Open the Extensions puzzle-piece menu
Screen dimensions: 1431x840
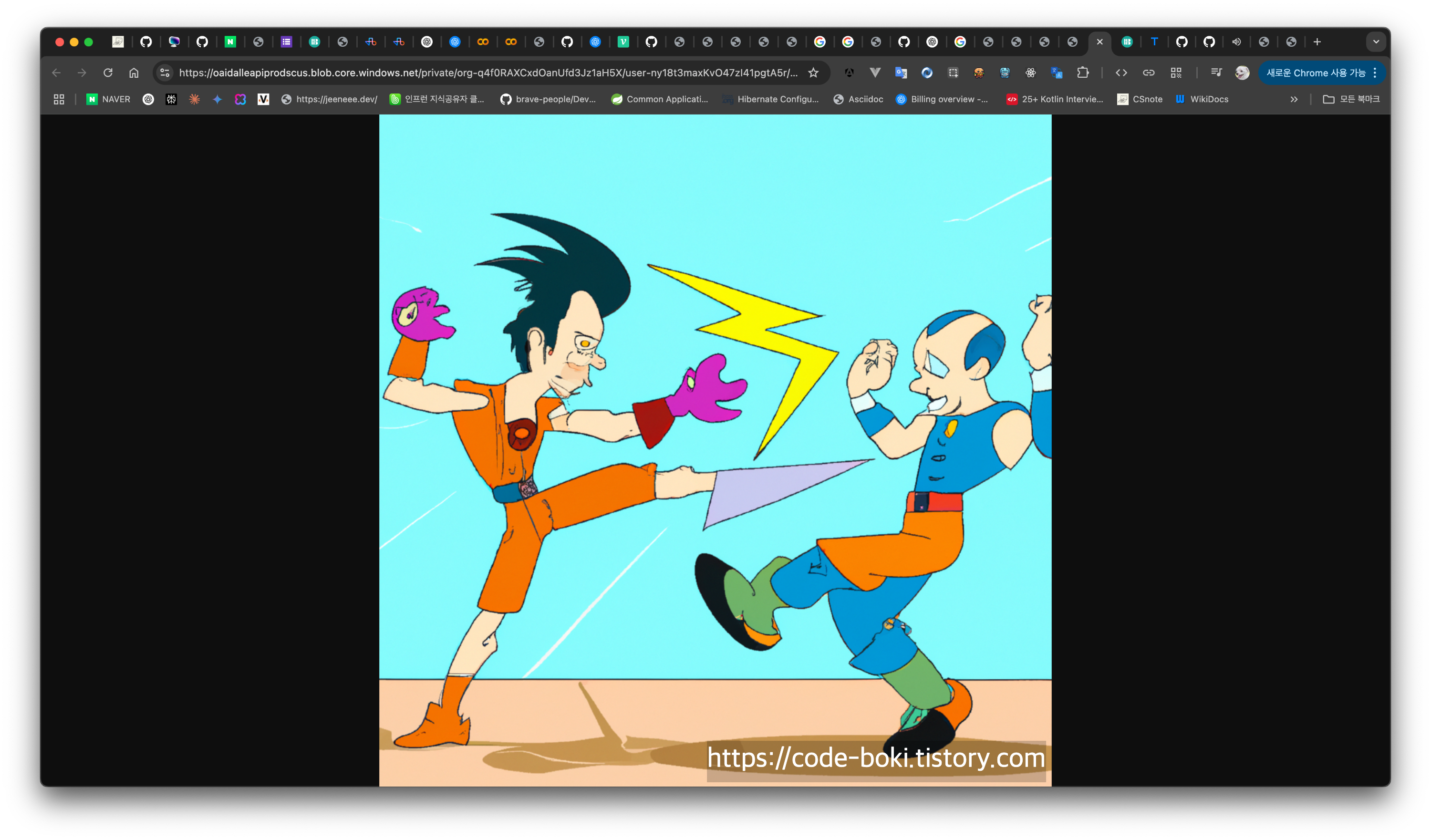(x=1083, y=73)
